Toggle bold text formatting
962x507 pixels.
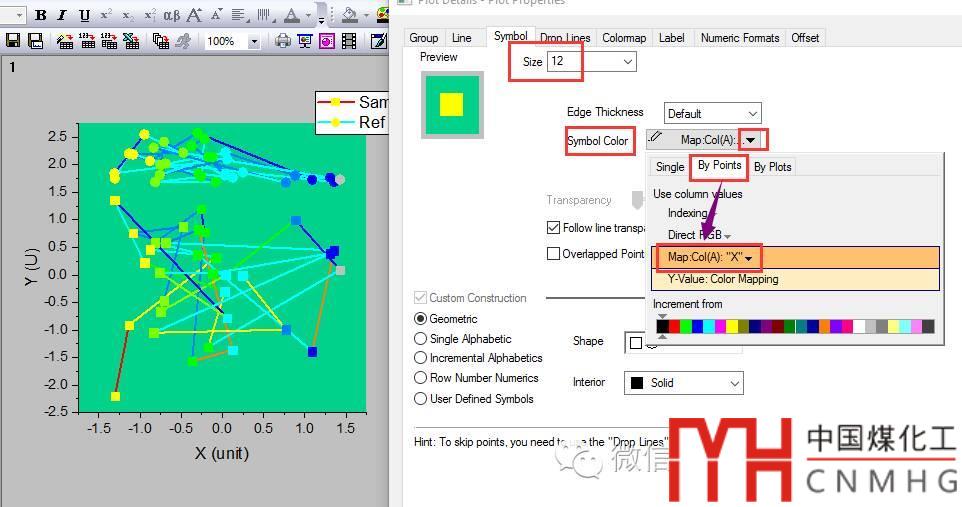pos(41,15)
